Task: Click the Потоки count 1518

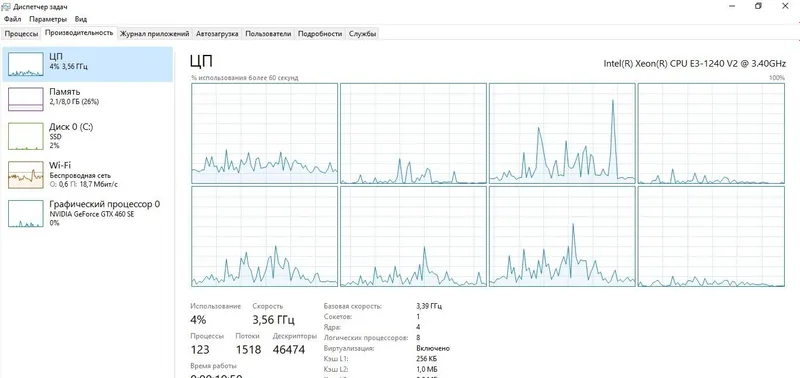Action: click(x=248, y=349)
